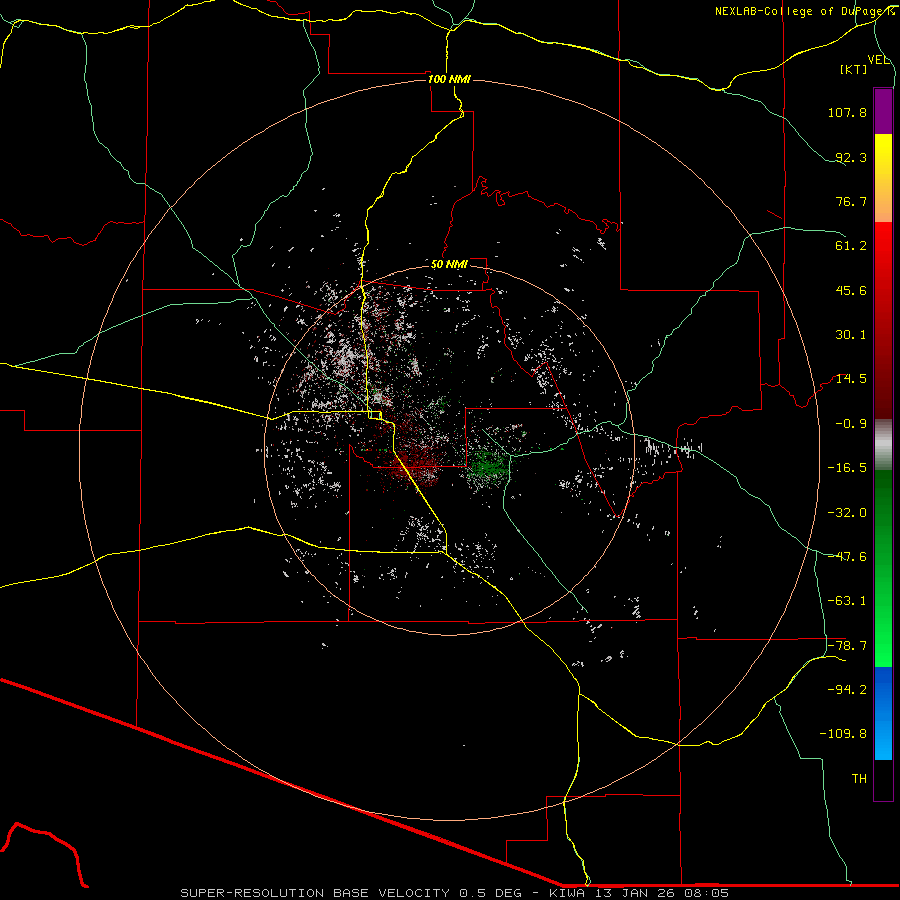
Task: Click the -78.7 legend value
Action: coord(851,645)
